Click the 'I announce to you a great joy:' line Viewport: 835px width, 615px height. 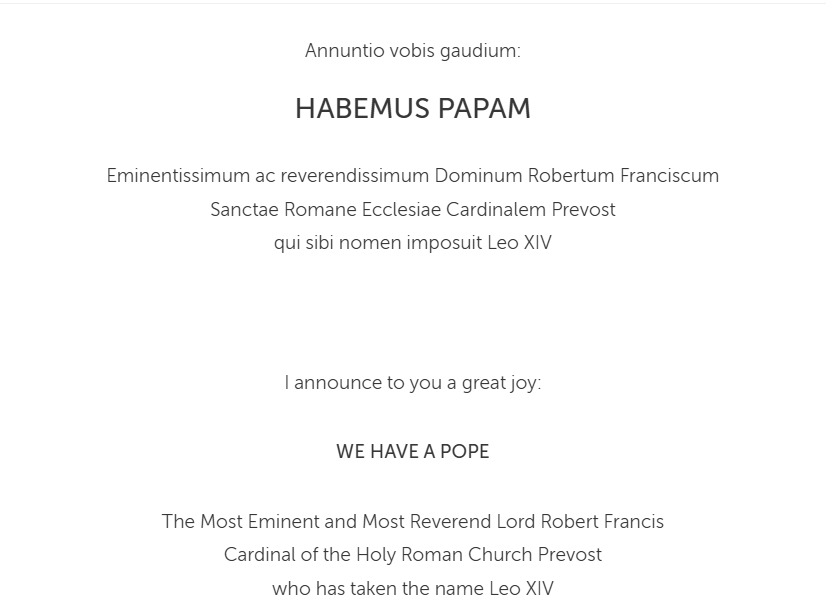(x=412, y=383)
